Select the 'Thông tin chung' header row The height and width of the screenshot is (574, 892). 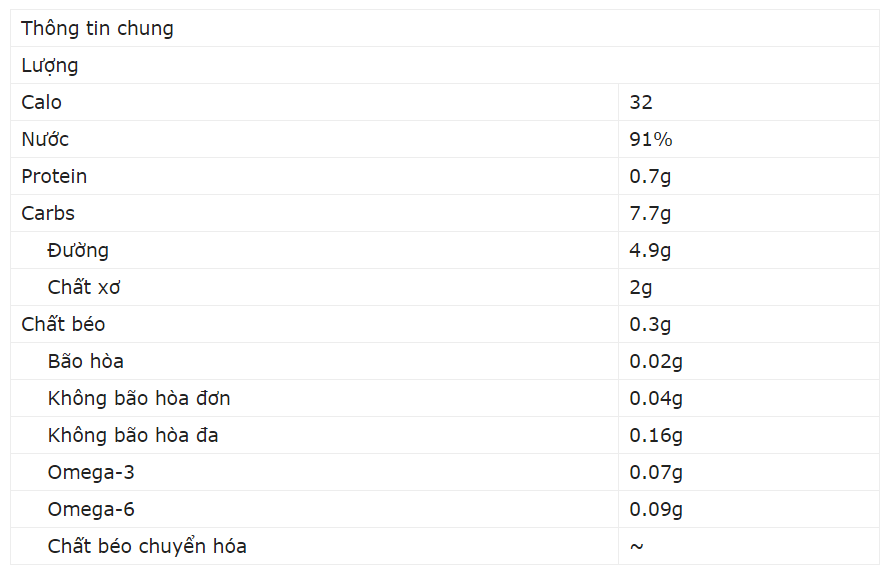[x=445, y=28]
